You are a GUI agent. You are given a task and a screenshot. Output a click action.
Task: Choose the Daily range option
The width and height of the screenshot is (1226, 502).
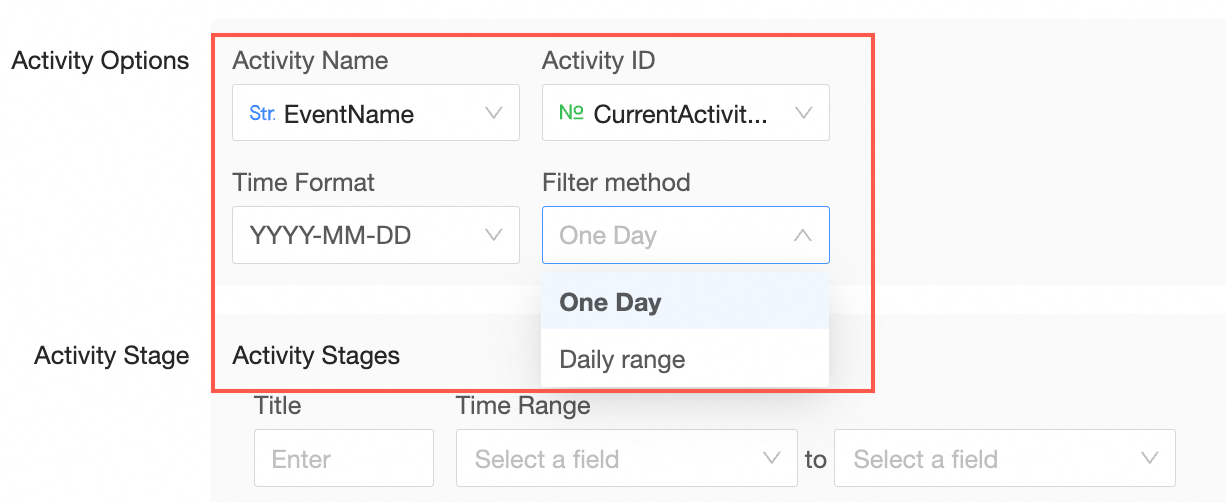point(622,359)
